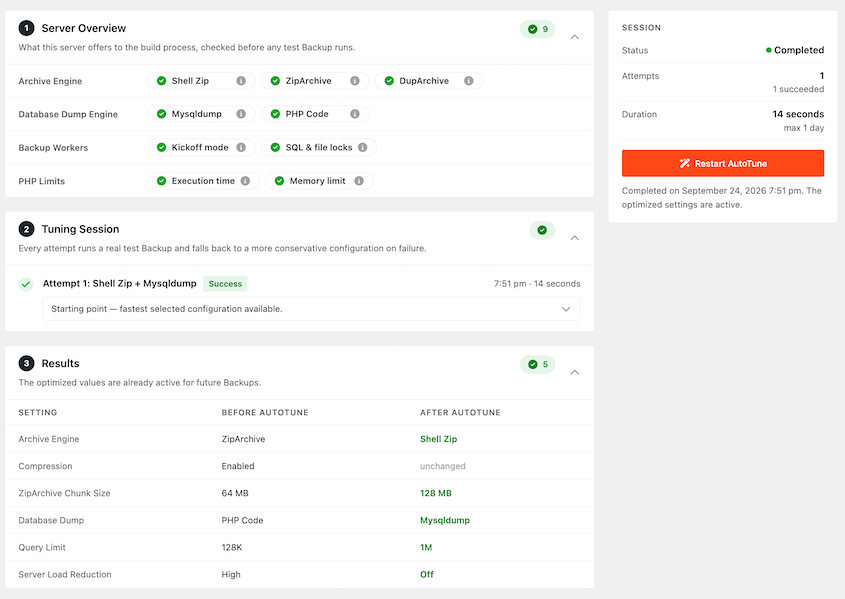Click the Attempt 1: Shell Zip + Mysqldump title

[120, 283]
